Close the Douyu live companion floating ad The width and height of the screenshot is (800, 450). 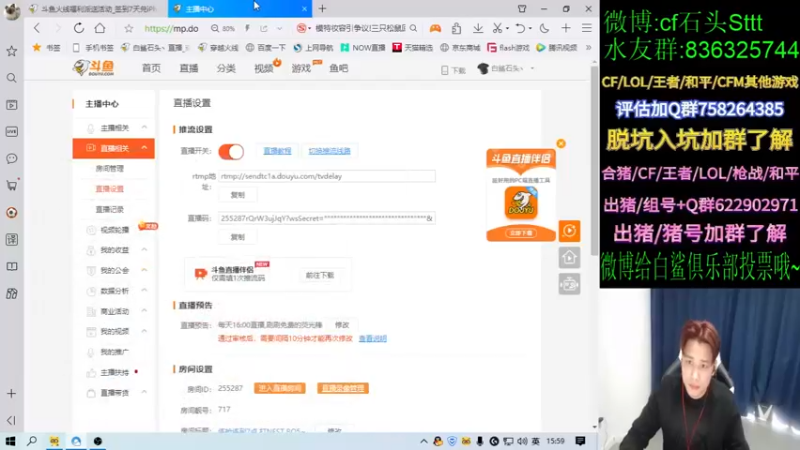pyautogui.click(x=561, y=144)
